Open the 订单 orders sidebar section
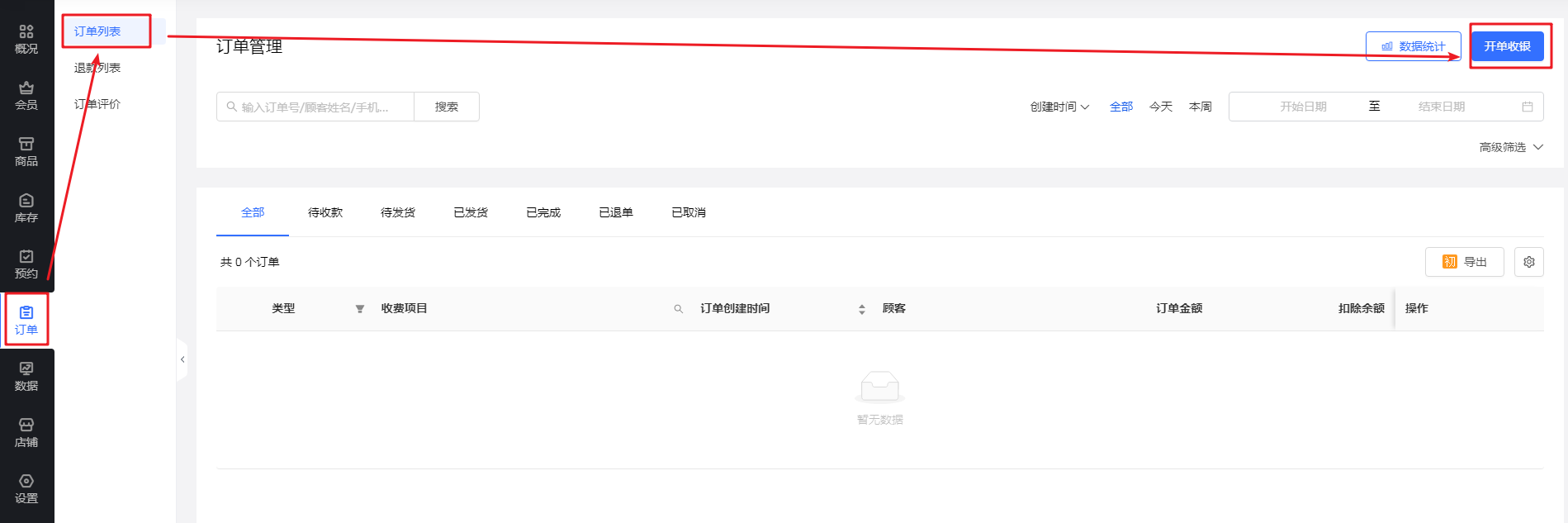1568x523 pixels. click(26, 321)
